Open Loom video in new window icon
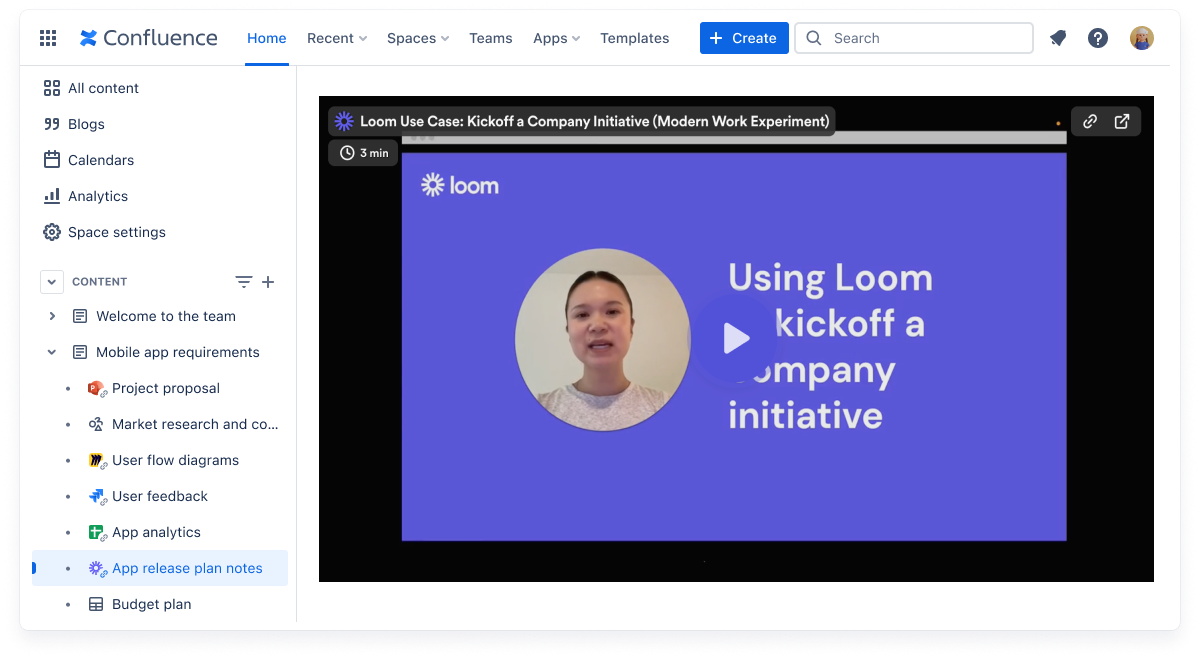The height and width of the screenshot is (660, 1200). pyautogui.click(x=1122, y=121)
